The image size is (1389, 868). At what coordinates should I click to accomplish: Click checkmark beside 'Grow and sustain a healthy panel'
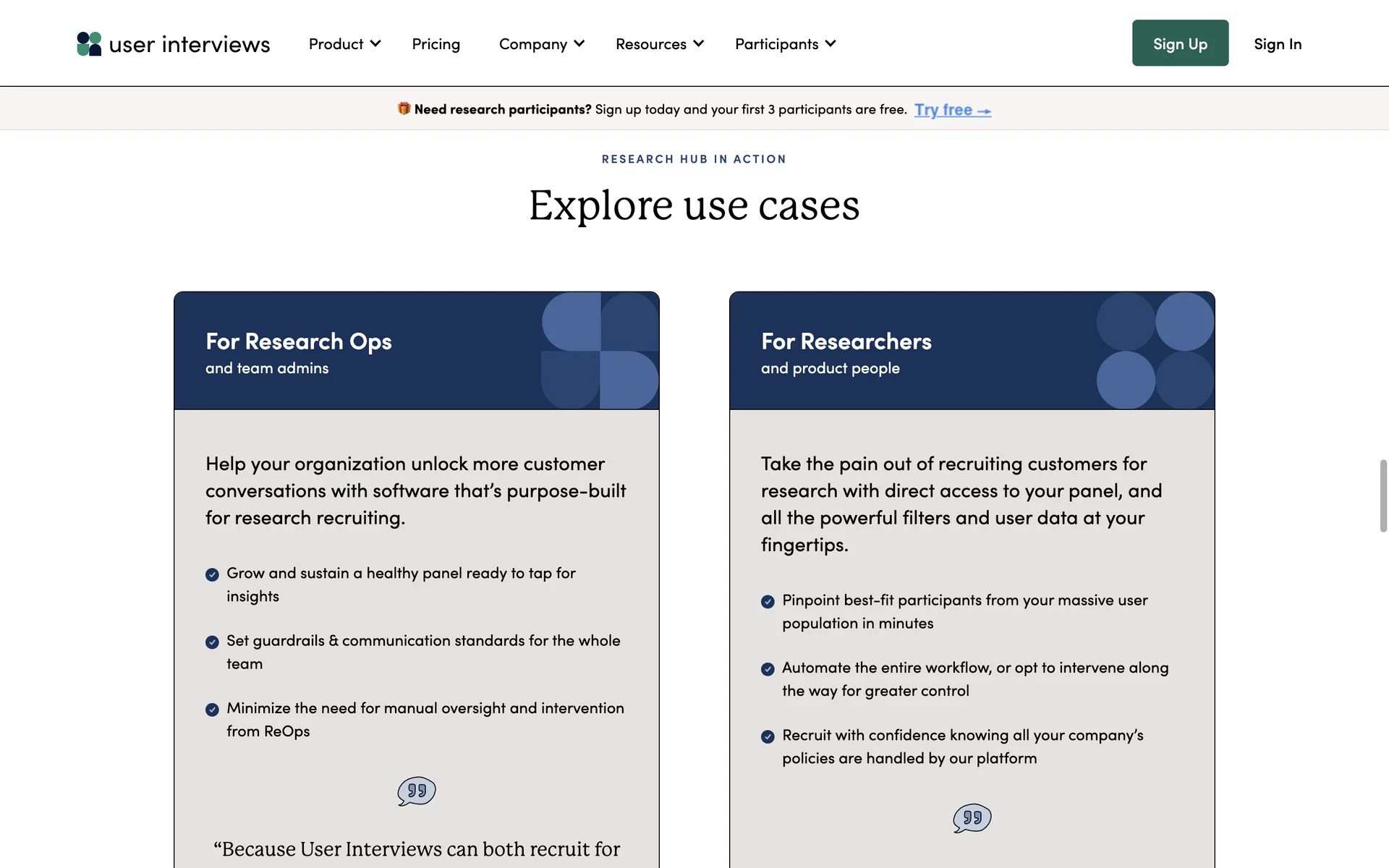pyautogui.click(x=212, y=574)
